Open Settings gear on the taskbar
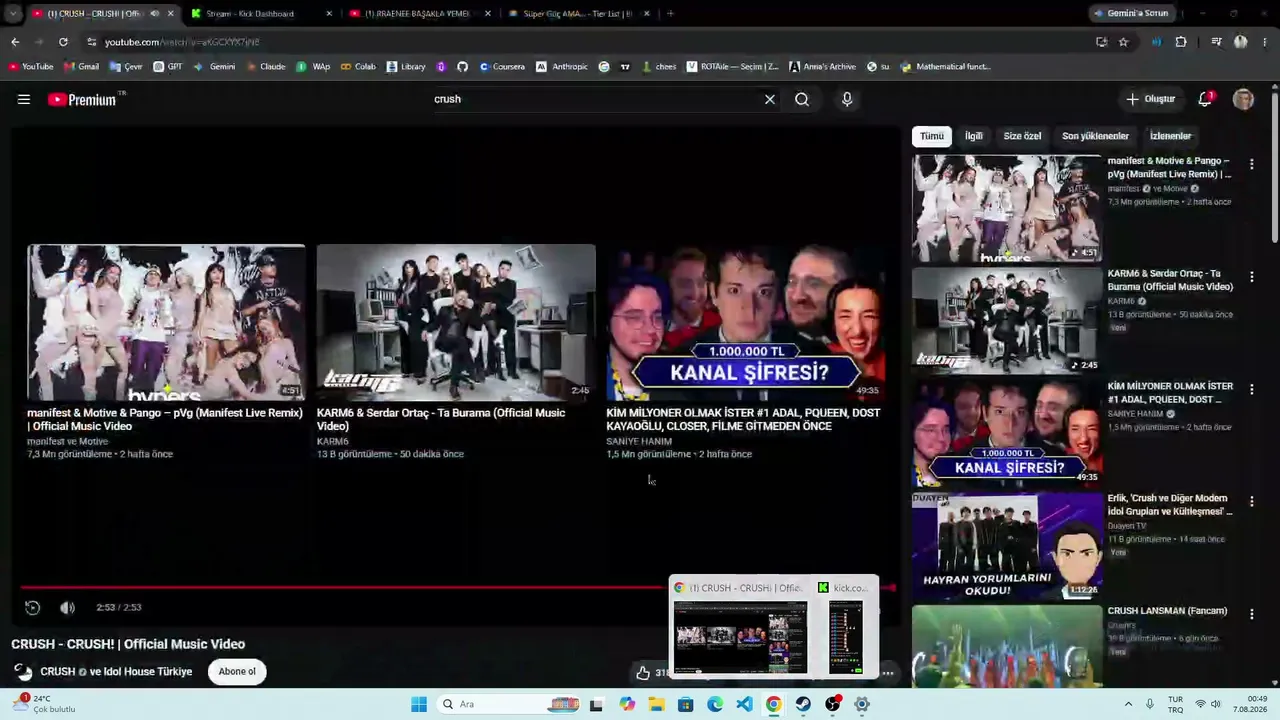1280x720 pixels. tap(862, 704)
